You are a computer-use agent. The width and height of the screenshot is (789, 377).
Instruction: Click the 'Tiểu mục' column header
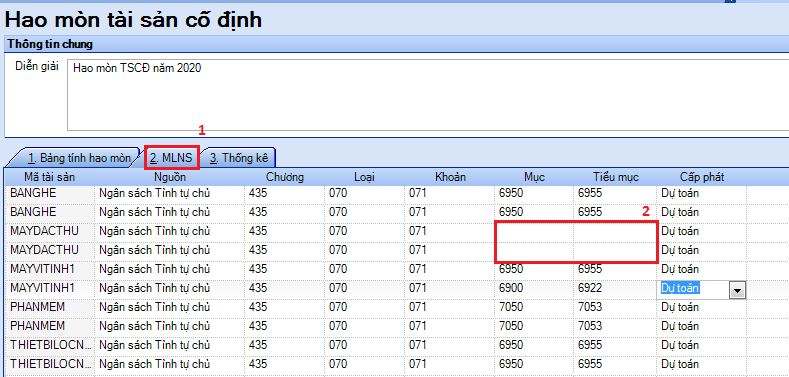click(615, 177)
